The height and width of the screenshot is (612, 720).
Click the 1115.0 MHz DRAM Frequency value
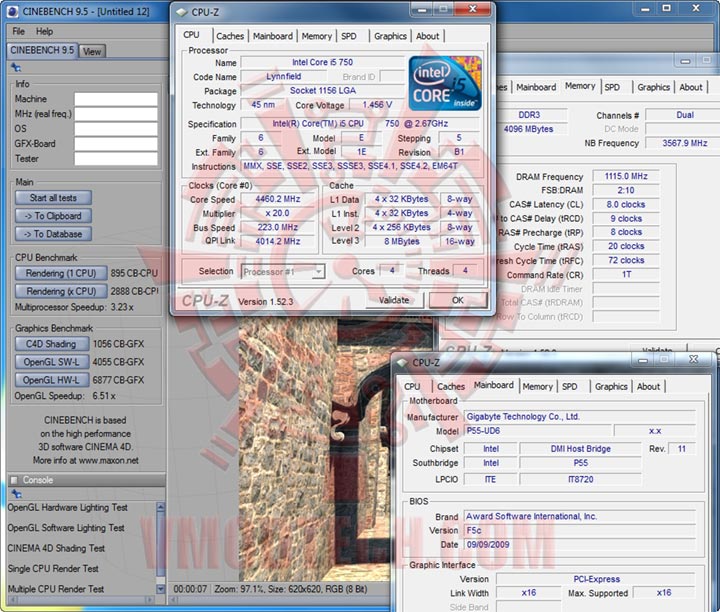[626, 176]
